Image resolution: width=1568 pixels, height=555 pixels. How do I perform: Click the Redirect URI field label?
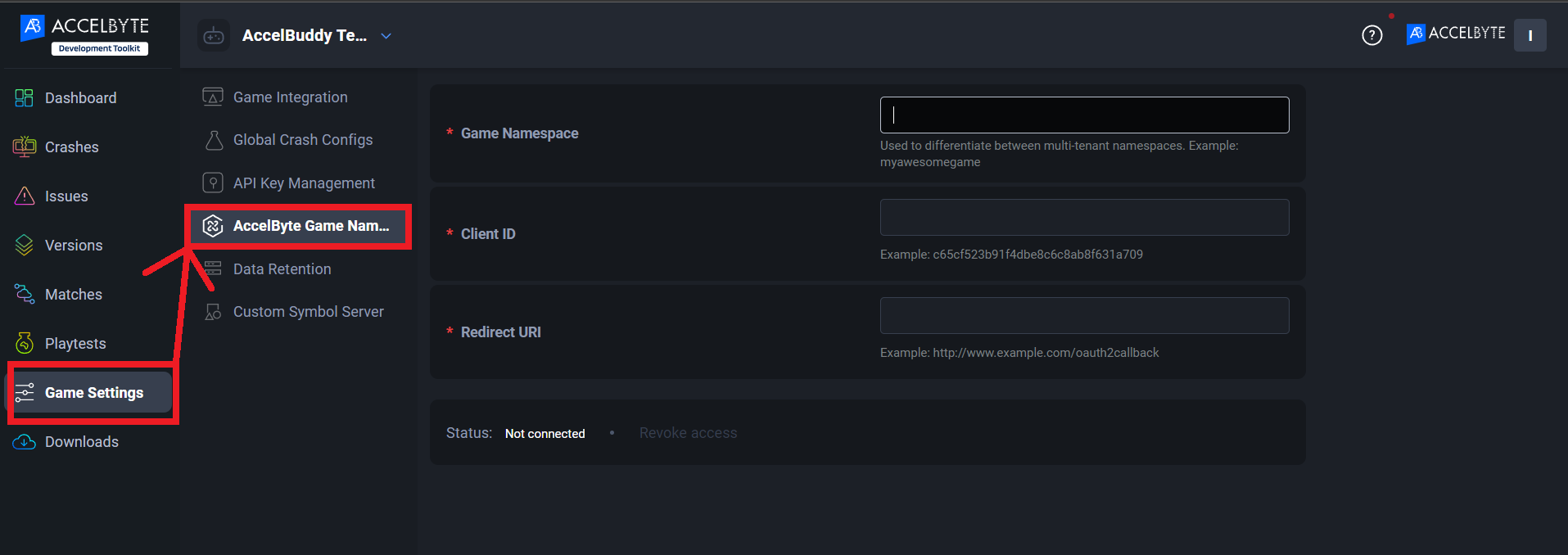[x=501, y=332]
